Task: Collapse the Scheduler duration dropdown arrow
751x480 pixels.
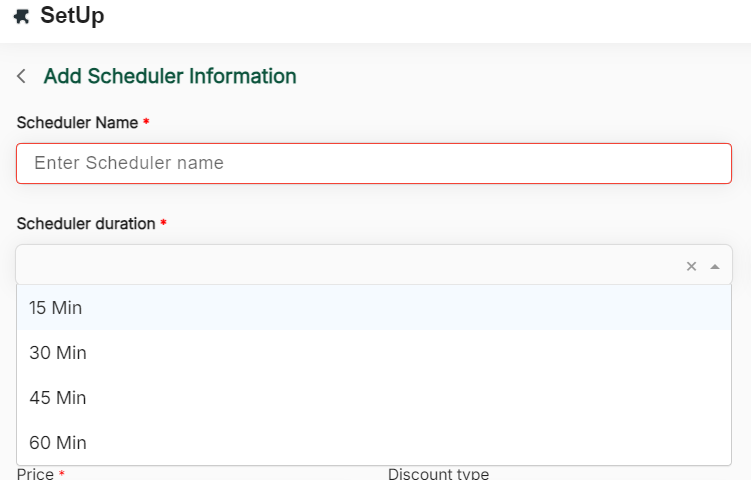Action: coord(714,266)
